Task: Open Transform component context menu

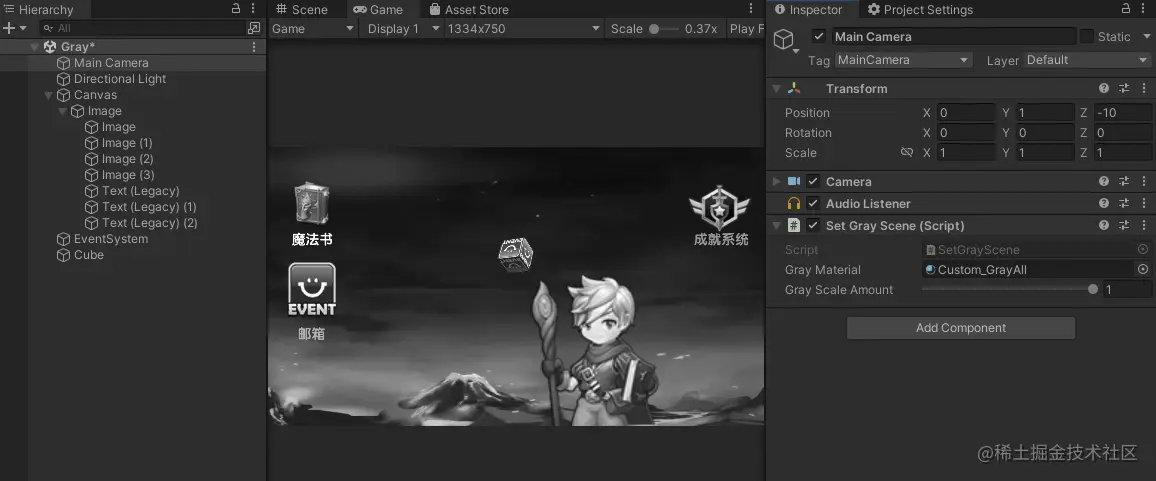Action: [x=1143, y=89]
